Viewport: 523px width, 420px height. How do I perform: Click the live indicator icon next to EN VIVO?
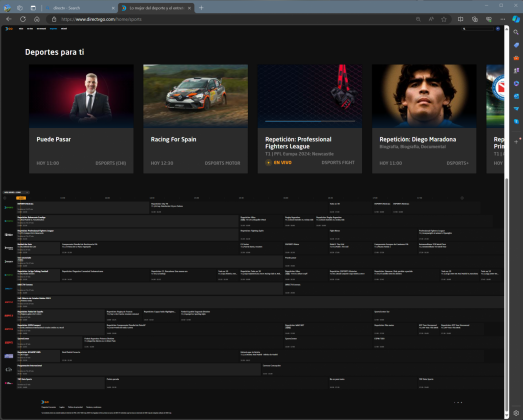click(x=268, y=163)
